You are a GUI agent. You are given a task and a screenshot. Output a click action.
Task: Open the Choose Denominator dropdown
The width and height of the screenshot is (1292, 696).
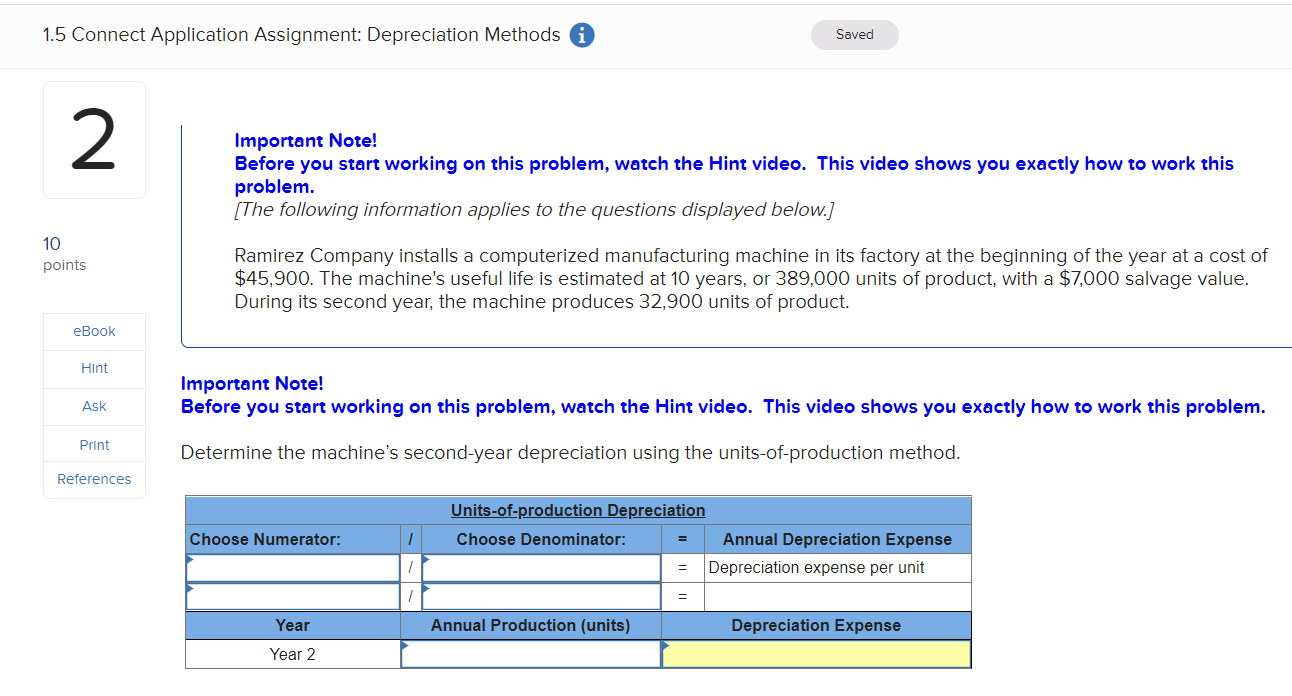pos(541,567)
